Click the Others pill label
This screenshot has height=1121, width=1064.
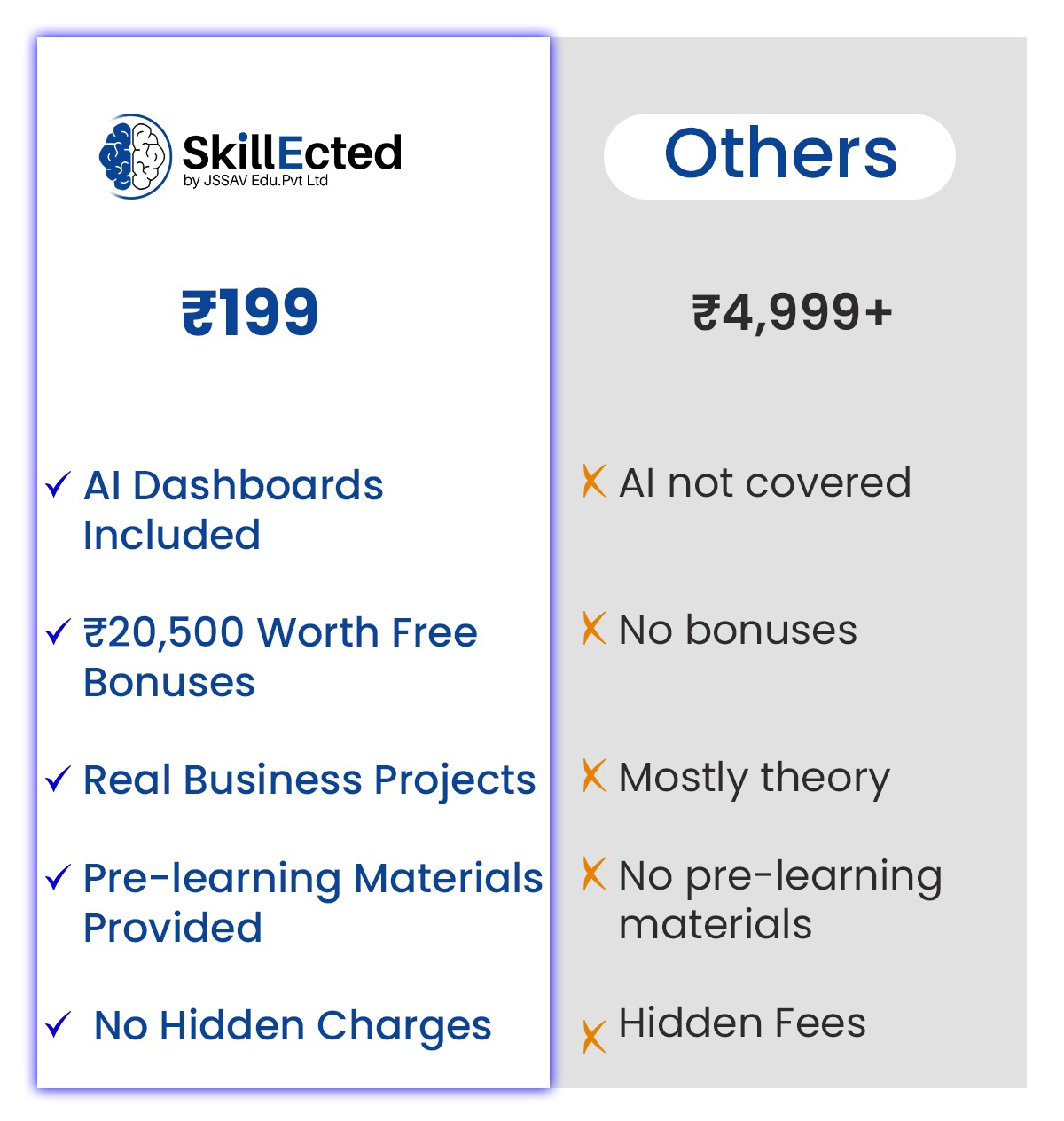(779, 155)
